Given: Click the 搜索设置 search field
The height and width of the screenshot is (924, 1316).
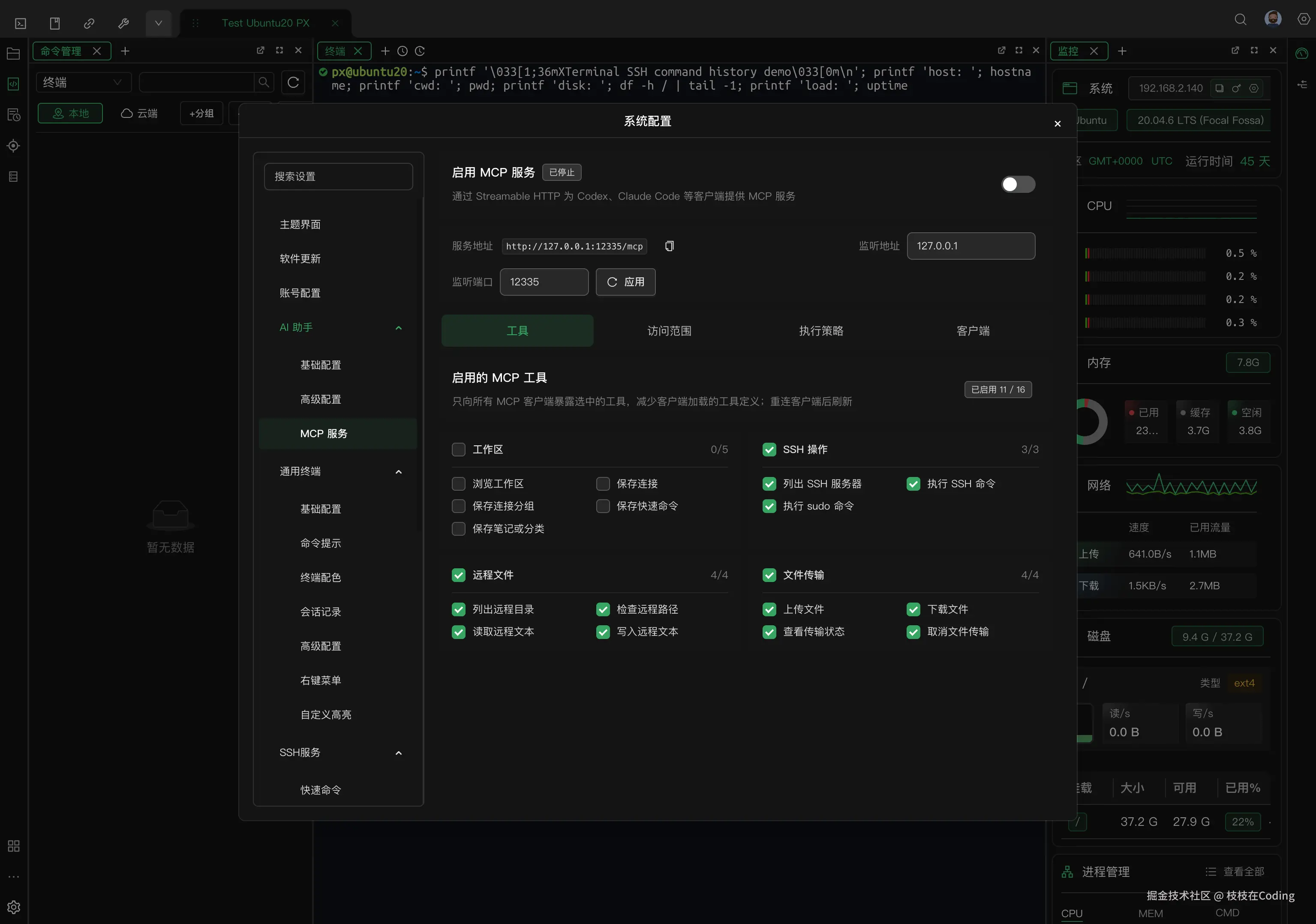Looking at the screenshot, I should click(x=338, y=177).
